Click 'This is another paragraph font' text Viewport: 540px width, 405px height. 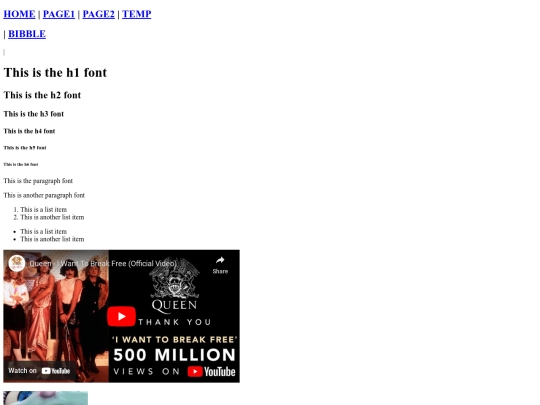point(44,195)
